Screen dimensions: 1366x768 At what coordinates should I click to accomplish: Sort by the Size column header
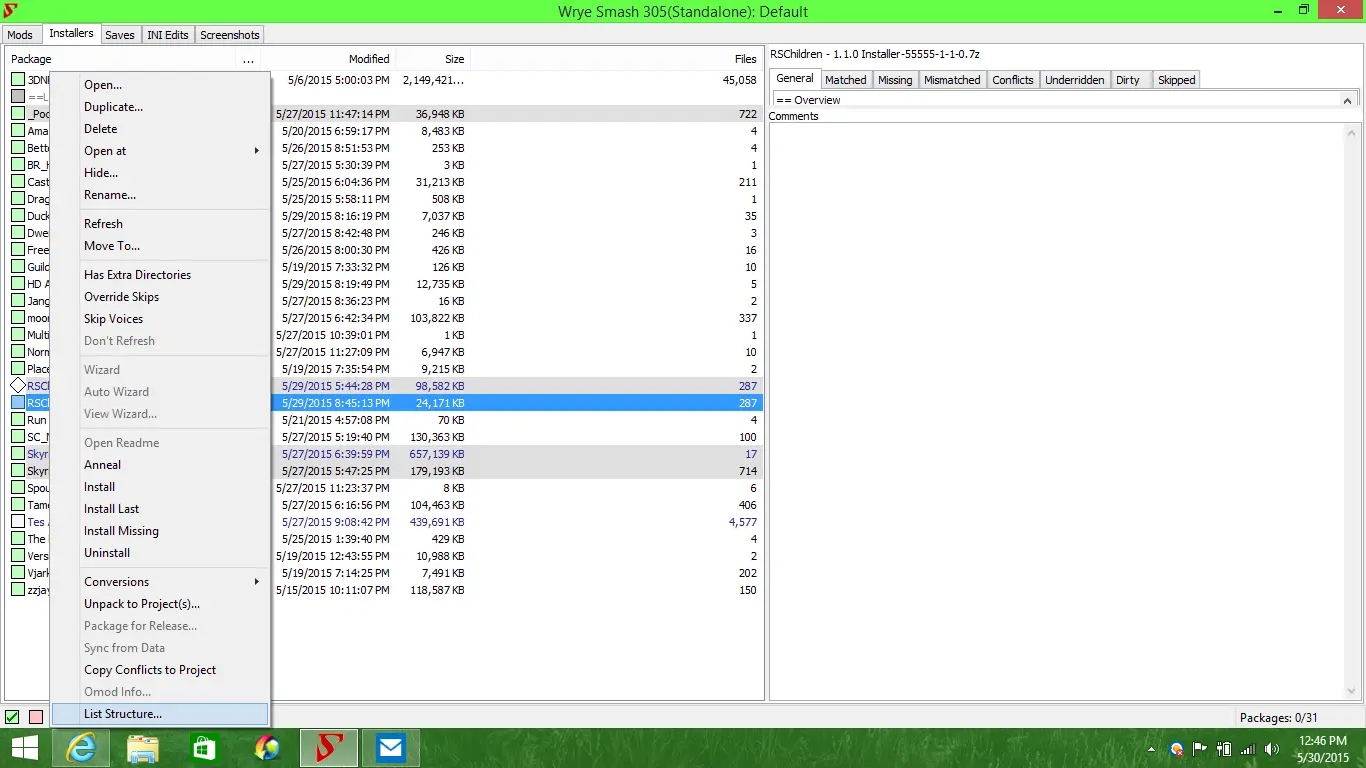click(432, 59)
